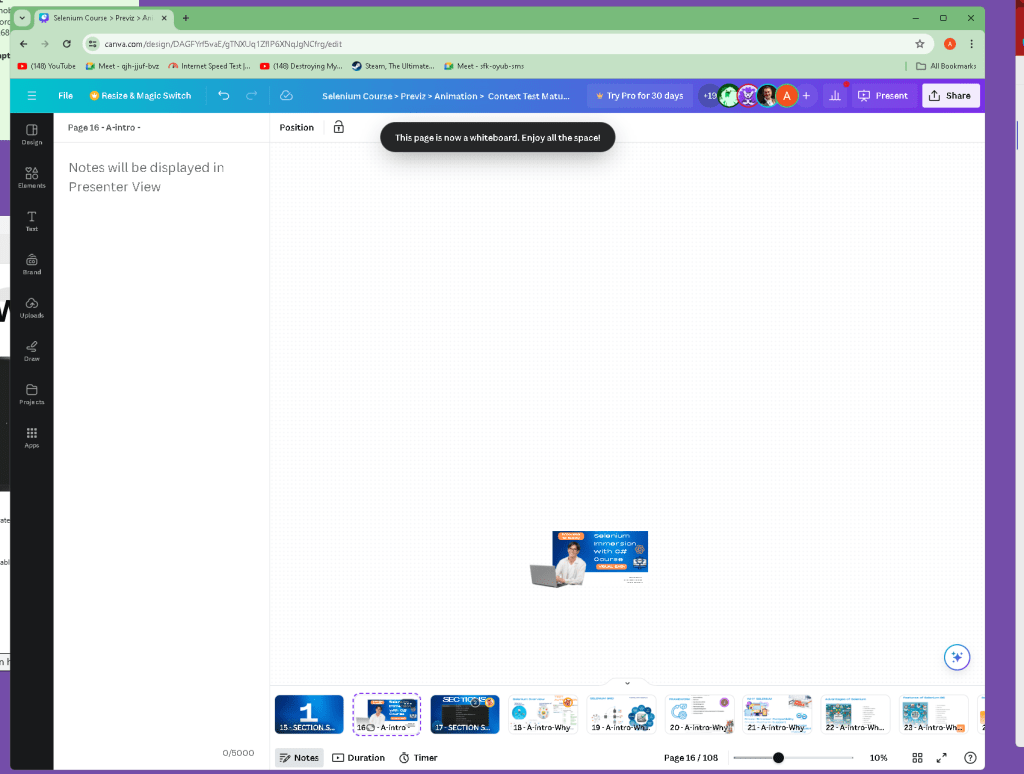Open the Apps panel

click(31, 437)
